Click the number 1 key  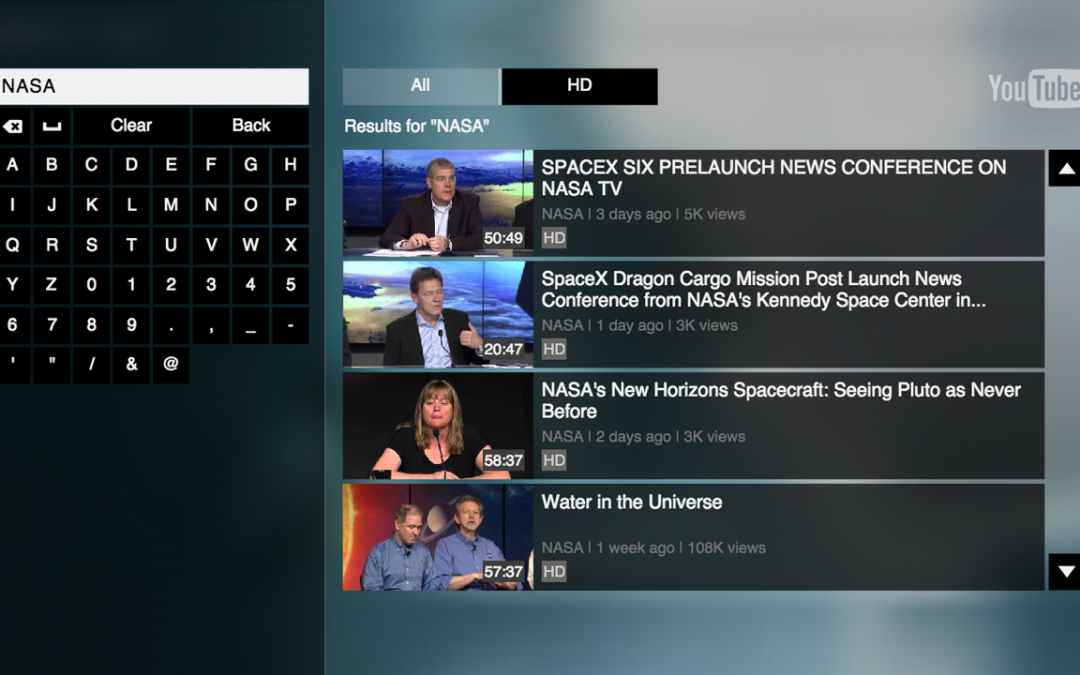pyautogui.click(x=132, y=285)
